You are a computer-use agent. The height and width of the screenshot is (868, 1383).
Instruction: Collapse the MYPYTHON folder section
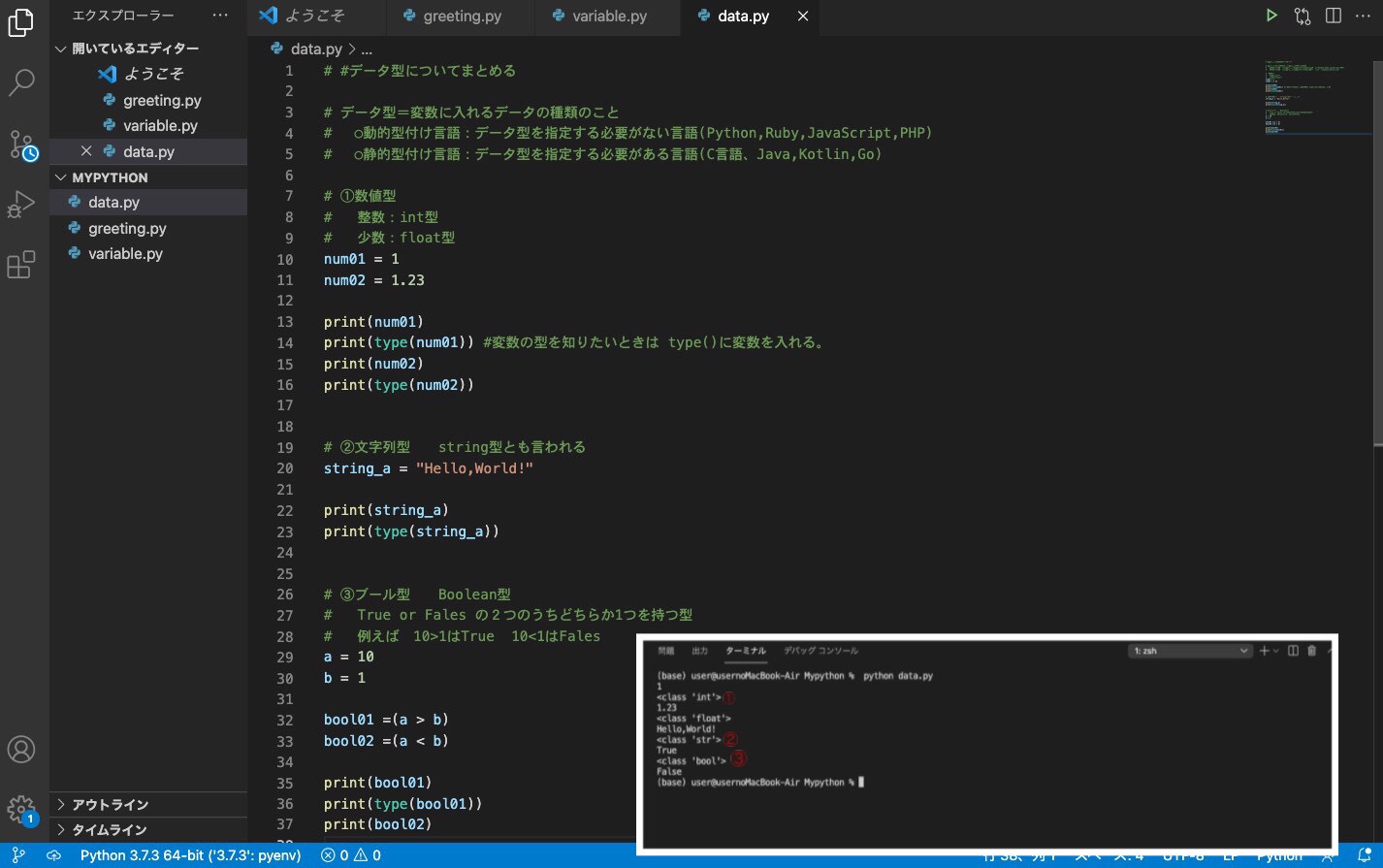(148, 177)
